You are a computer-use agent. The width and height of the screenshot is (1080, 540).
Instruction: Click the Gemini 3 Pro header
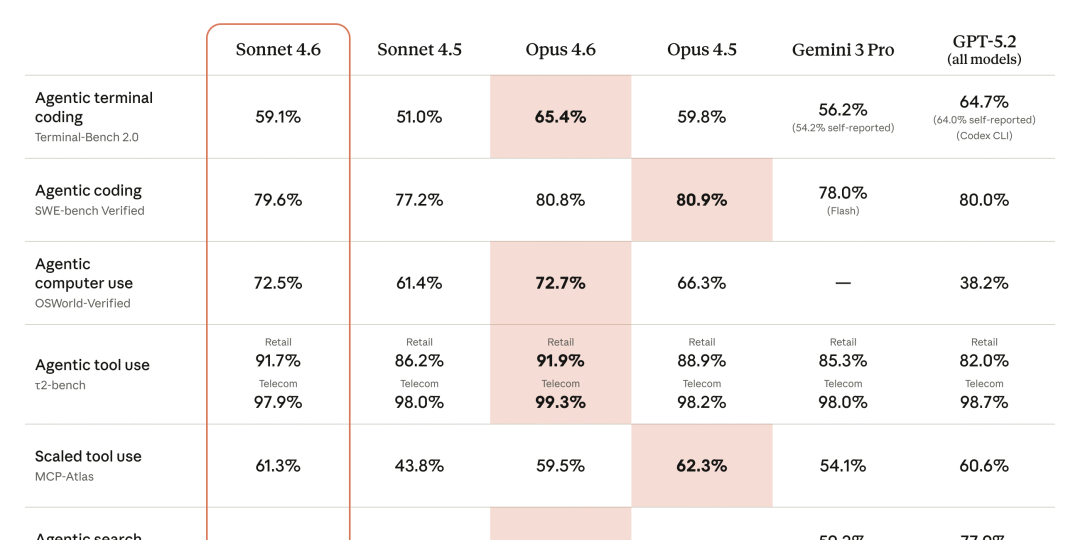tap(843, 50)
